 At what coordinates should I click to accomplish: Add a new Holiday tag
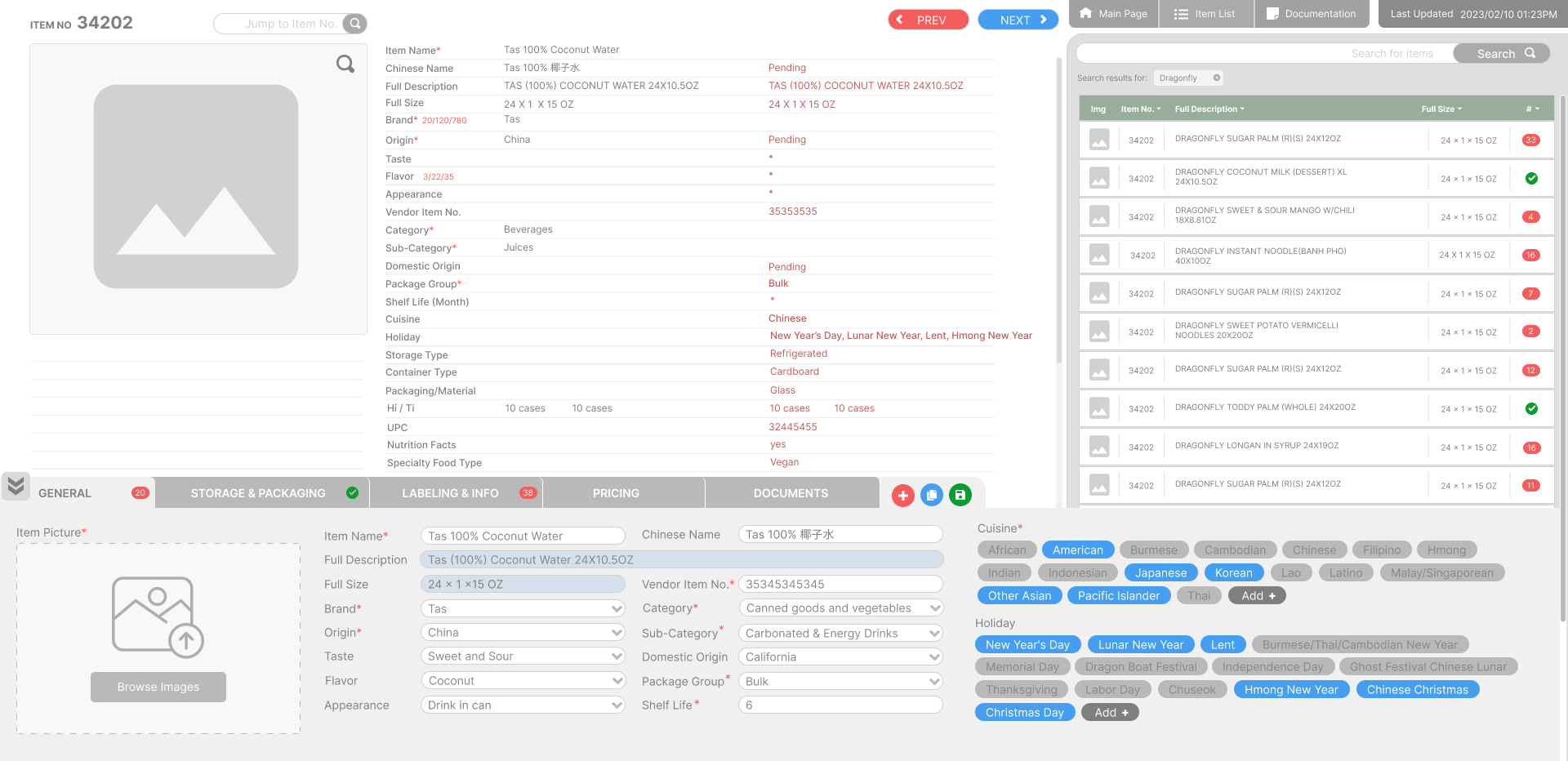(1111, 713)
